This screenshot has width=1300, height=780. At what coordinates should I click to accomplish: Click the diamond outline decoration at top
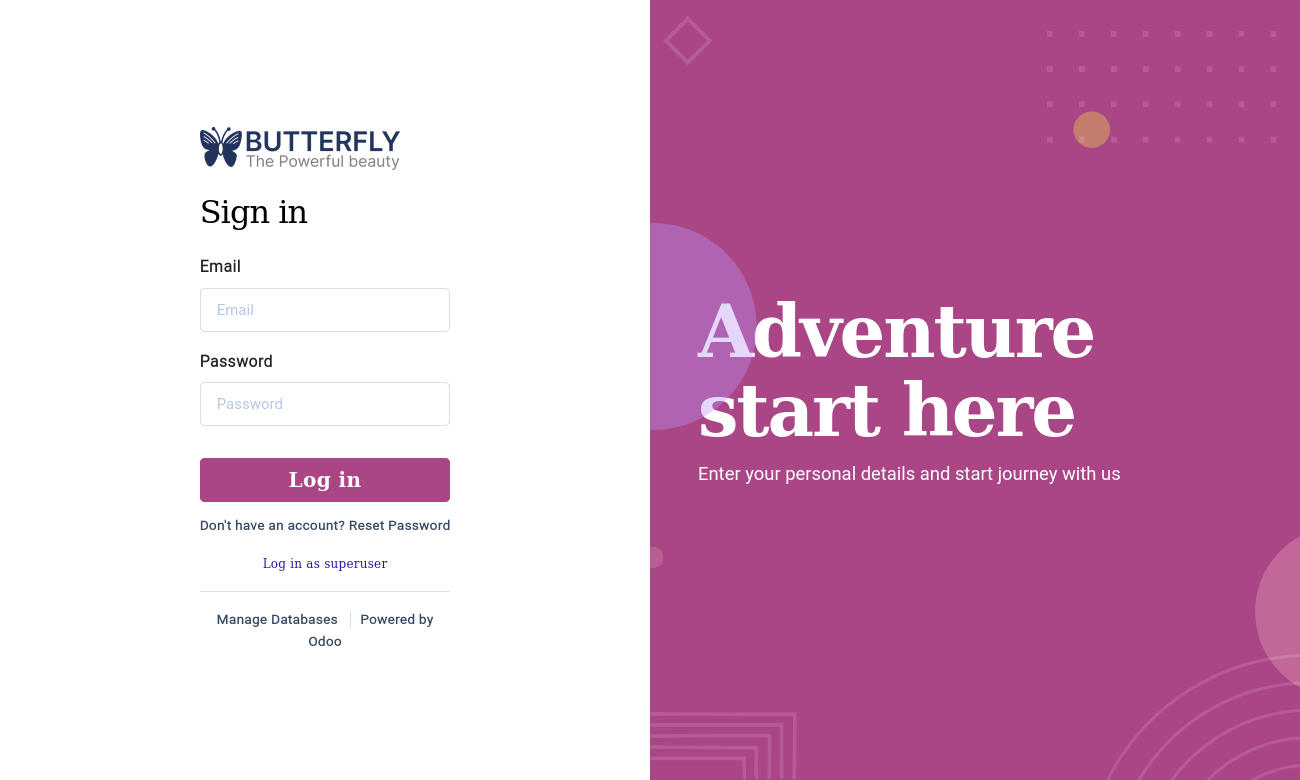688,41
